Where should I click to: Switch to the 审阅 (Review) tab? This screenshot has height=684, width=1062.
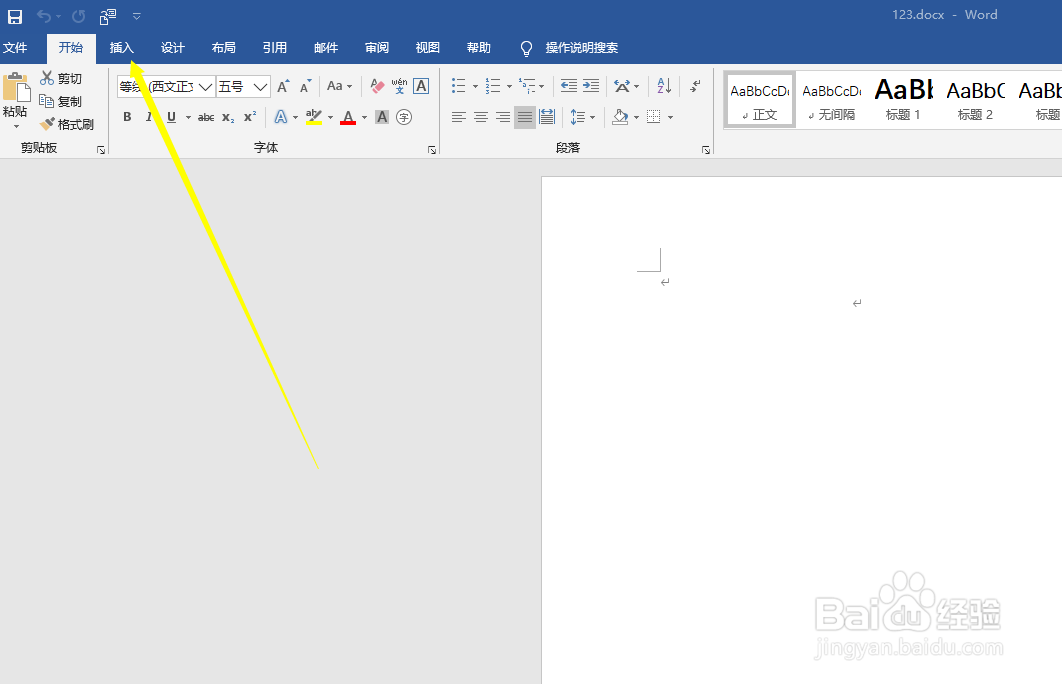[377, 47]
